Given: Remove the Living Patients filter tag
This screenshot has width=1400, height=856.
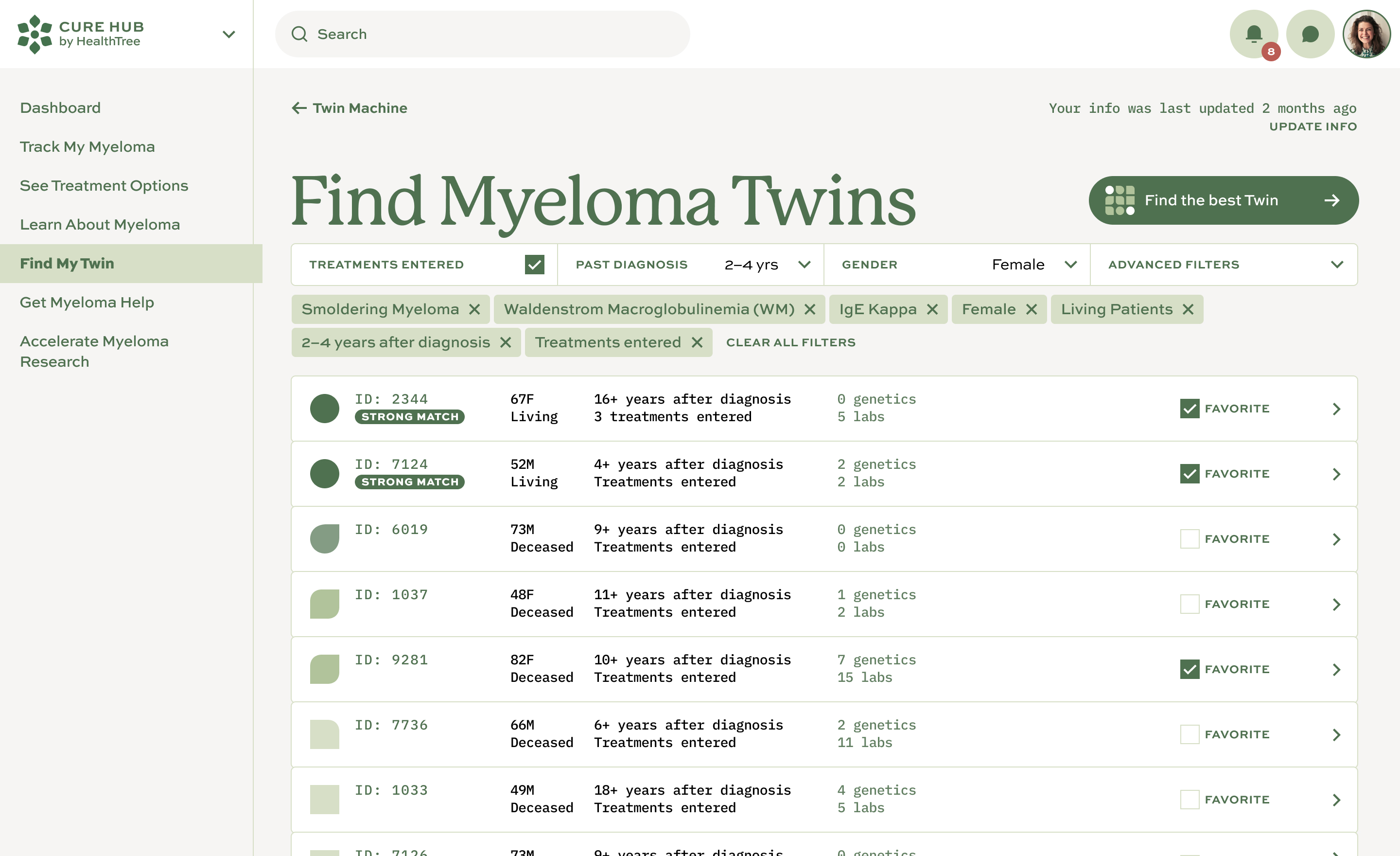Looking at the screenshot, I should [1188, 309].
